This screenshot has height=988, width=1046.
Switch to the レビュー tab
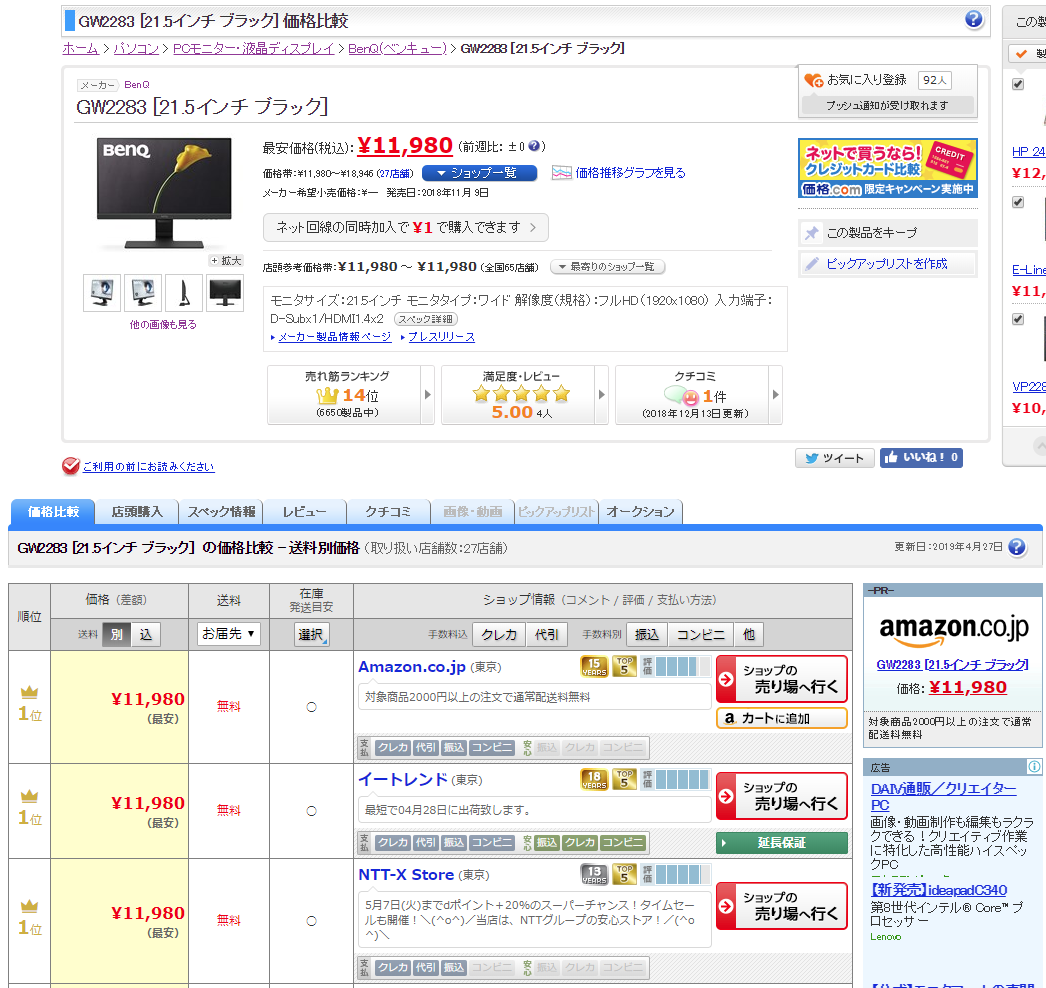coord(305,512)
